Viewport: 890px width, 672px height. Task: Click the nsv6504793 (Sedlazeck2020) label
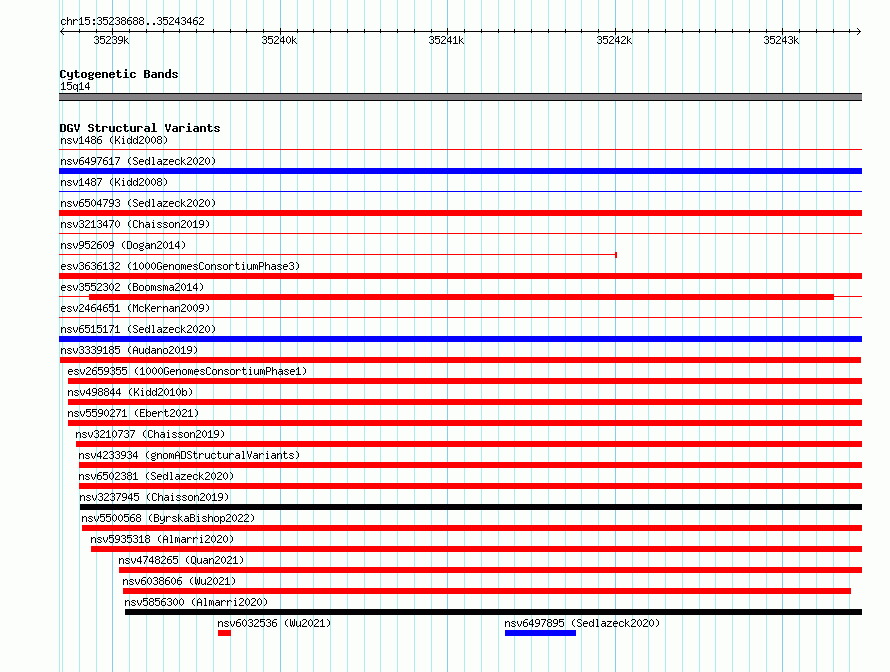(138, 203)
